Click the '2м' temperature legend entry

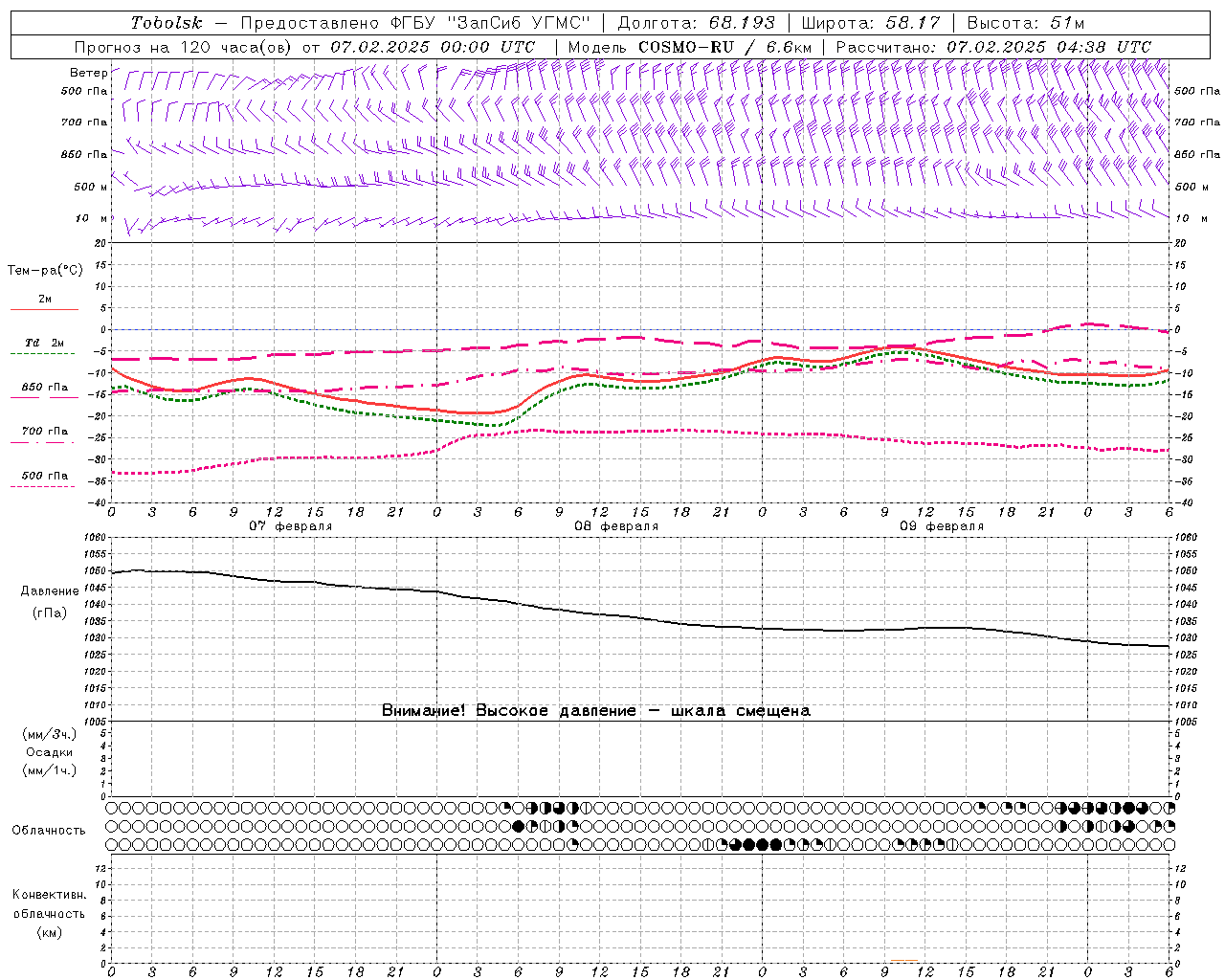pos(45,300)
